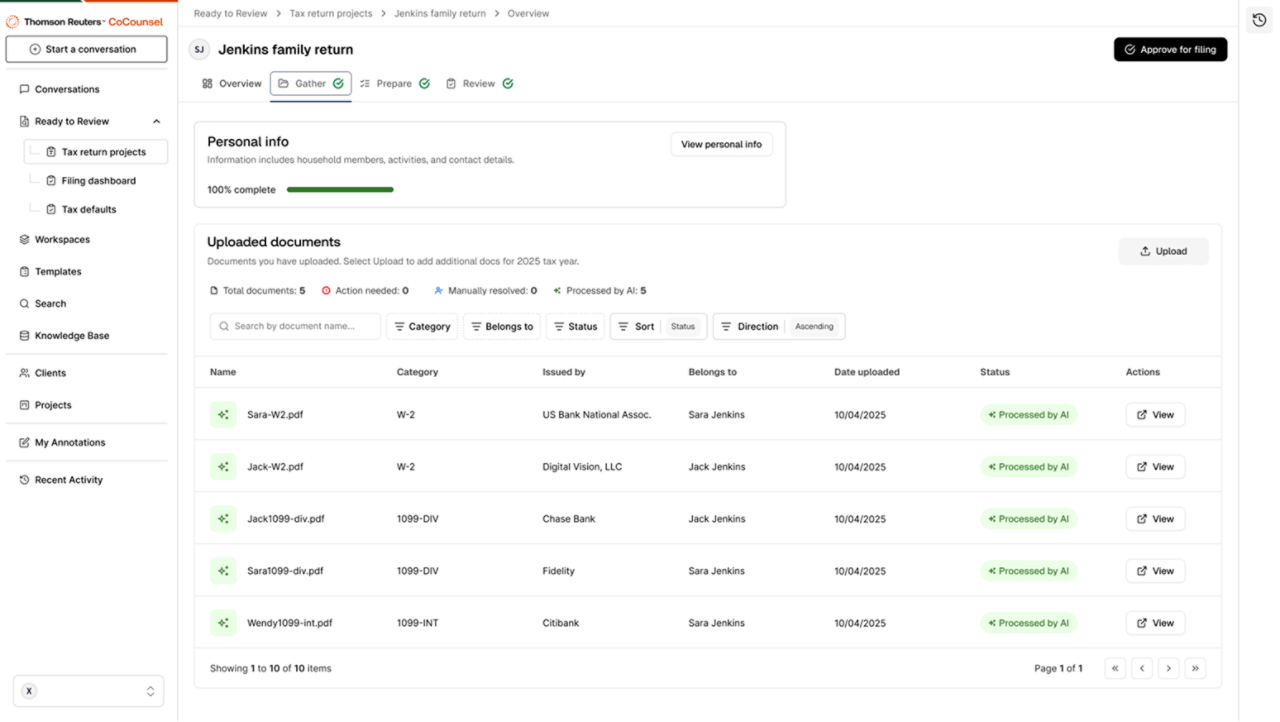Viewport: 1280px width, 722px height.
Task: Select the AI sparkle icon beside Sara-W2.pdf
Action: [x=223, y=414]
